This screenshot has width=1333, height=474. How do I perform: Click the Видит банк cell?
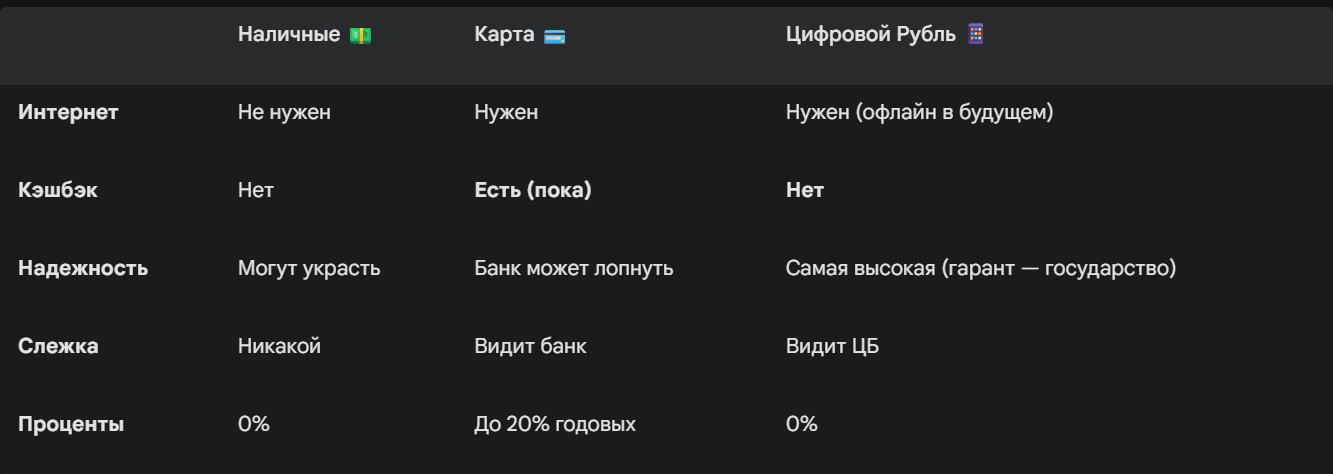pos(530,346)
